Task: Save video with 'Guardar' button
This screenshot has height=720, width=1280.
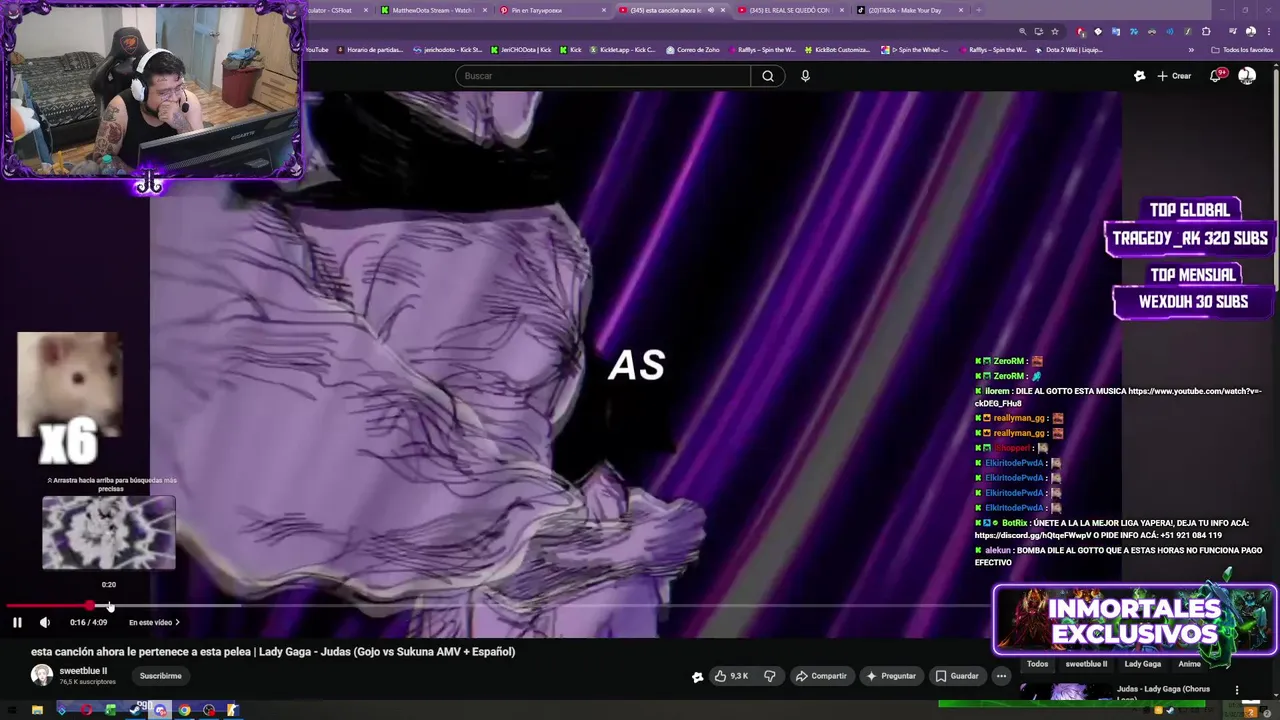Action: point(957,676)
